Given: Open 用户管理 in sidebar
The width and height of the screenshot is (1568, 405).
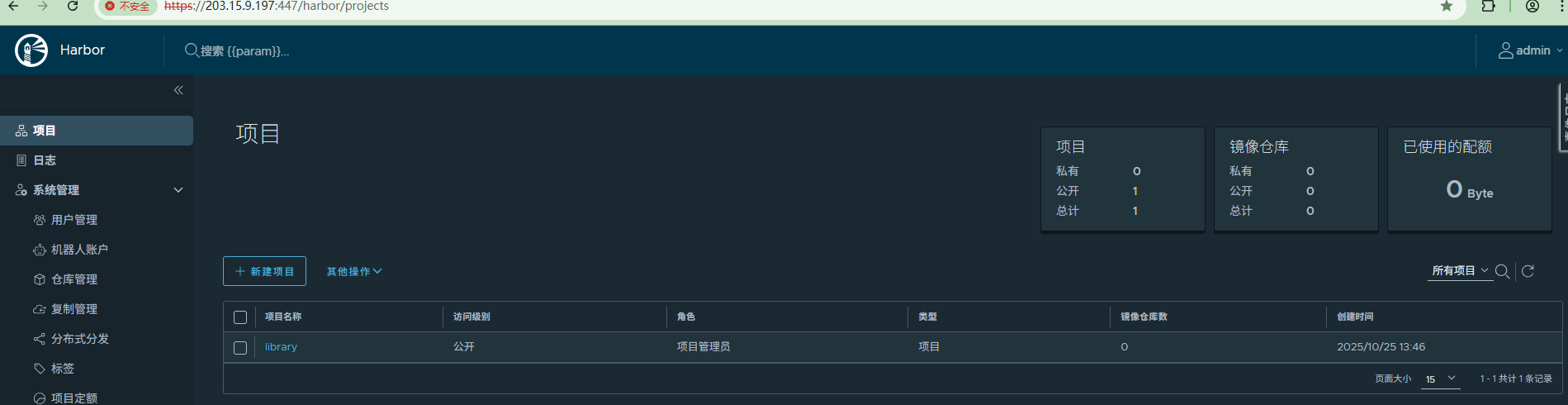Looking at the screenshot, I should 74,220.
